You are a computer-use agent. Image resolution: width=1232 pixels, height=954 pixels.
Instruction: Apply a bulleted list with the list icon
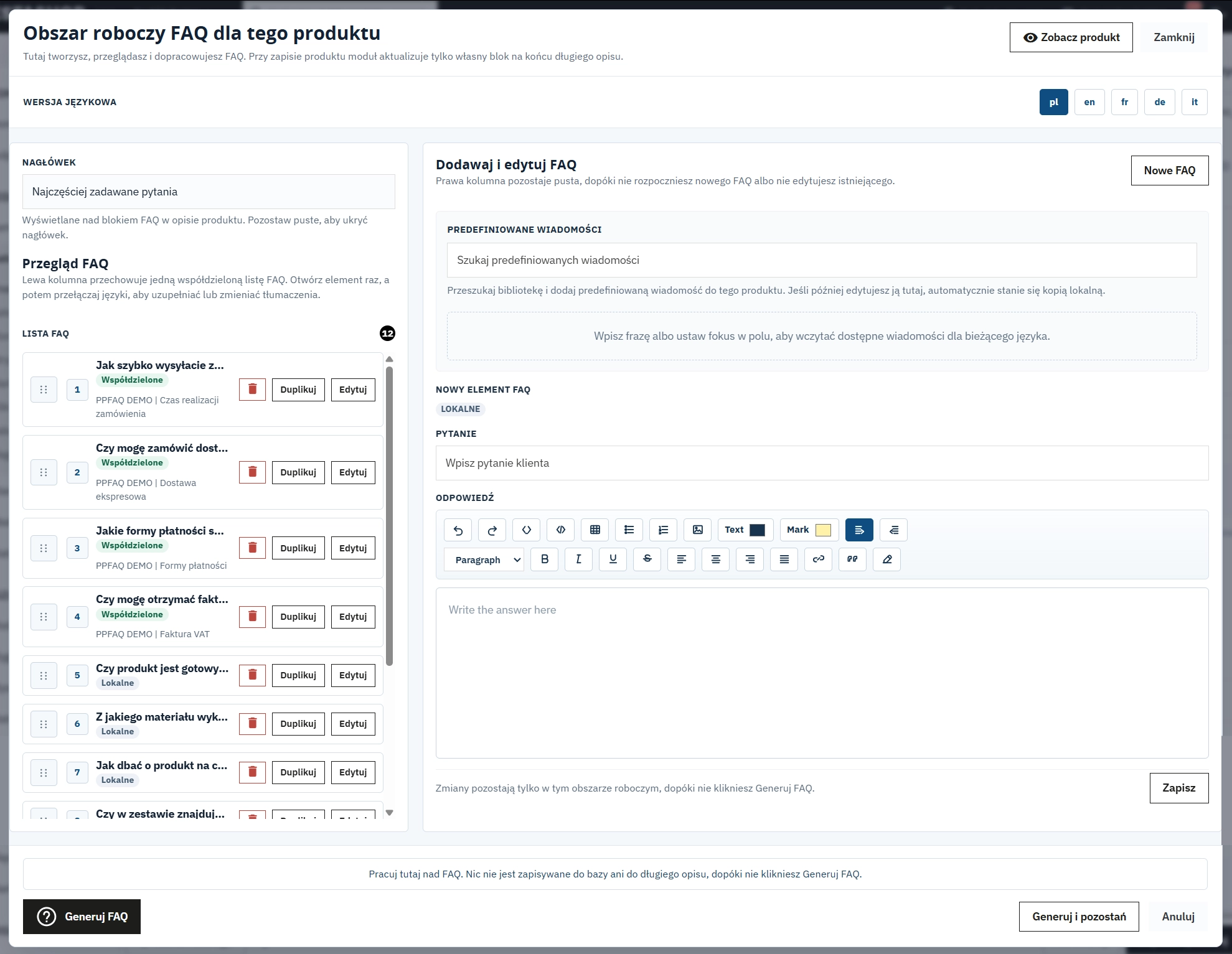pos(629,530)
